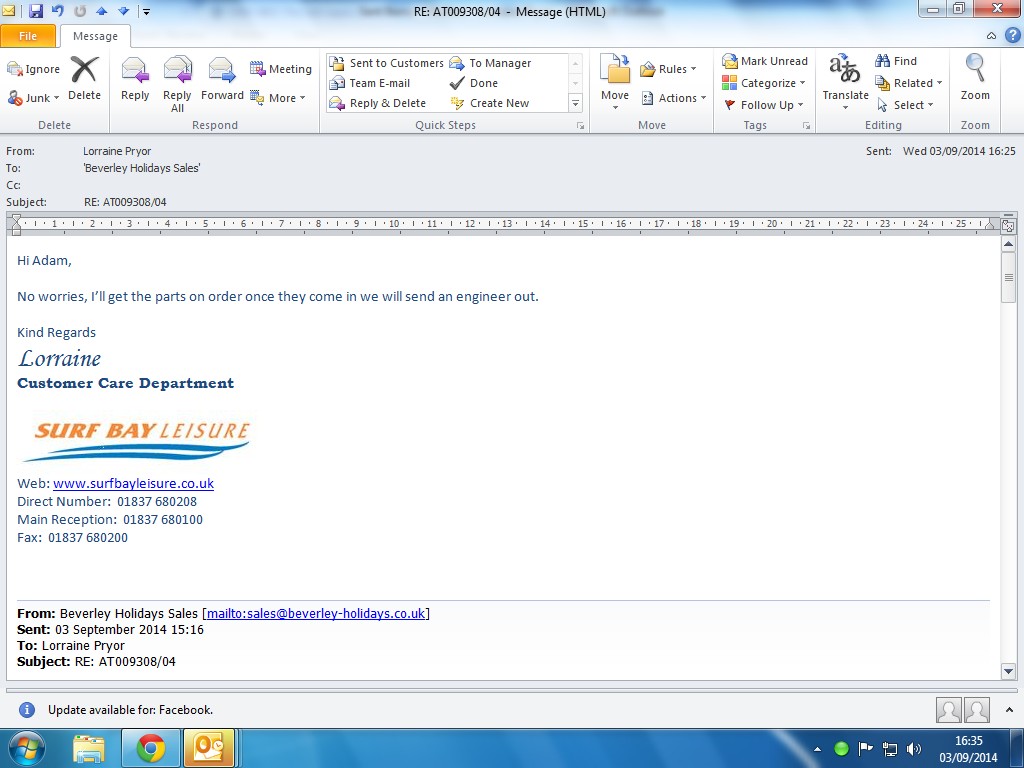
Task: Run the To Manager quick step
Action: click(x=490, y=63)
